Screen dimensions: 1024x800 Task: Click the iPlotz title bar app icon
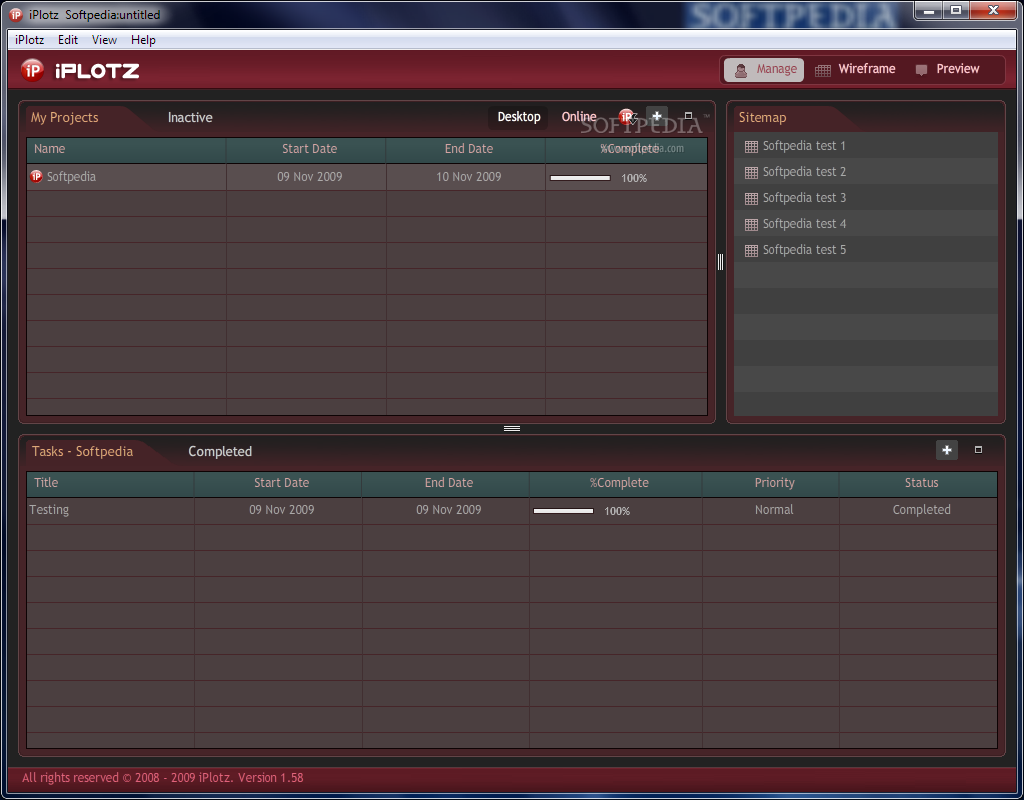[16, 14]
